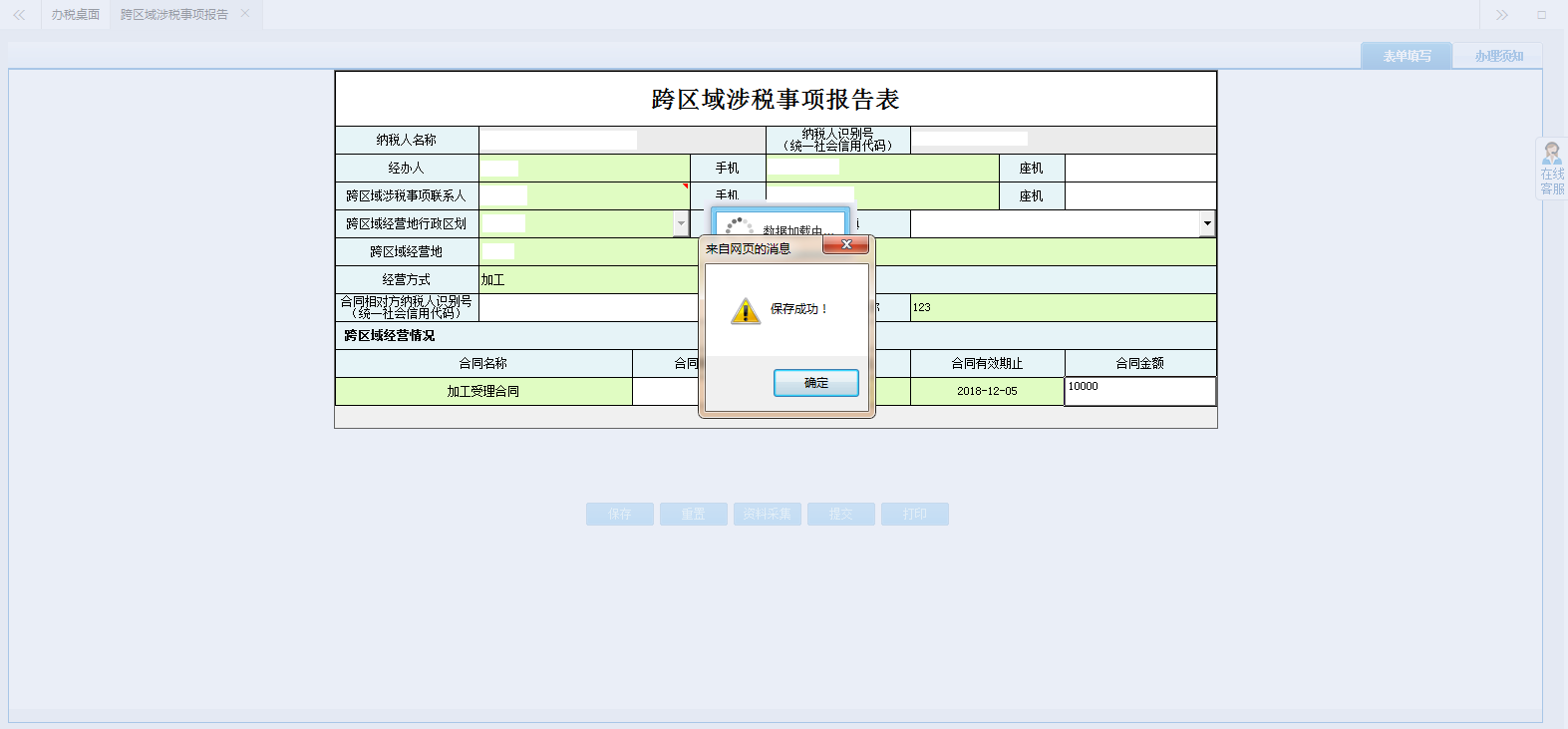Open the right-side dropdown arrow in the form
This screenshot has width=1568, height=729.
pos(1207,224)
